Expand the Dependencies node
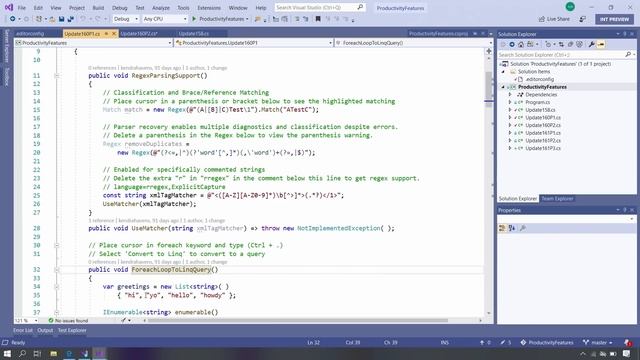 pos(510,95)
